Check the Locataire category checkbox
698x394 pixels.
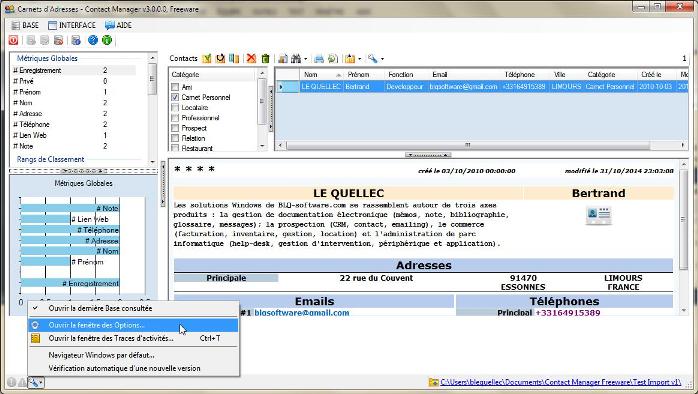tap(175, 108)
